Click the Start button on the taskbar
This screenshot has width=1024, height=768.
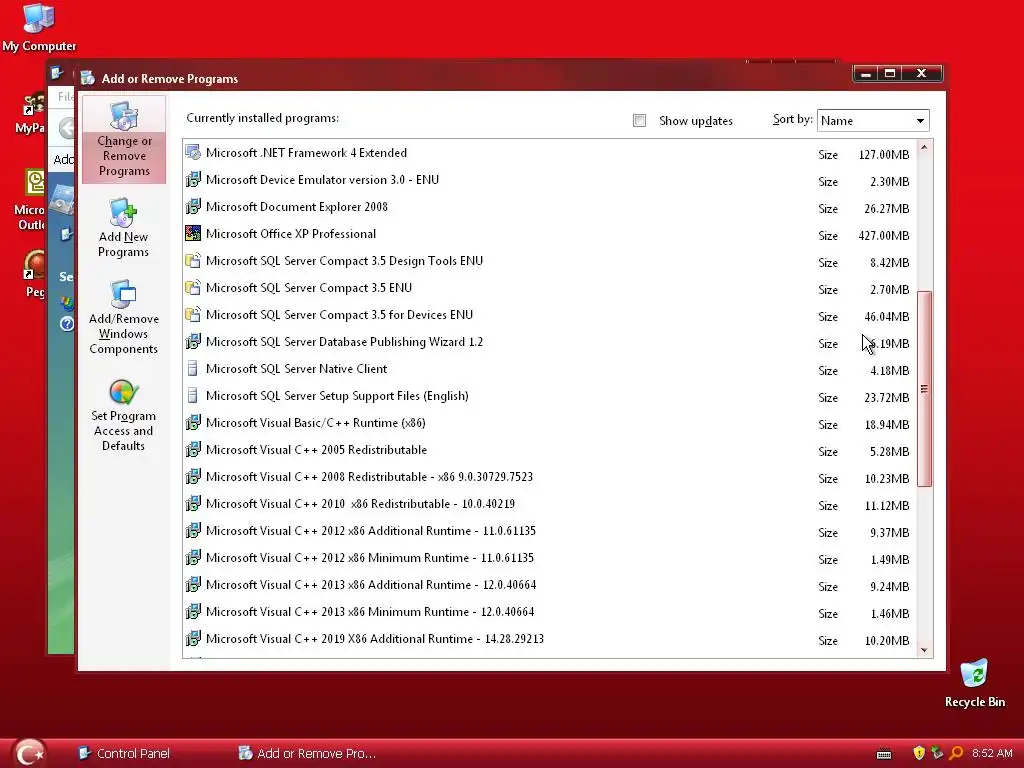(x=28, y=753)
